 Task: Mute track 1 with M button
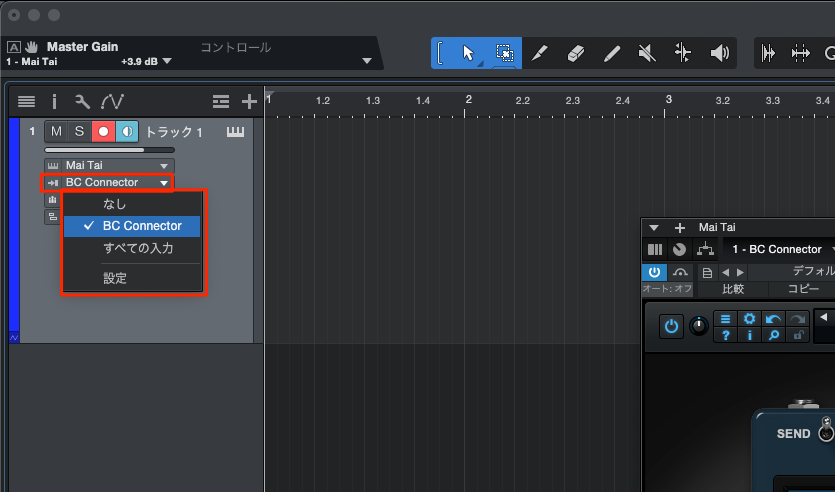[56, 132]
